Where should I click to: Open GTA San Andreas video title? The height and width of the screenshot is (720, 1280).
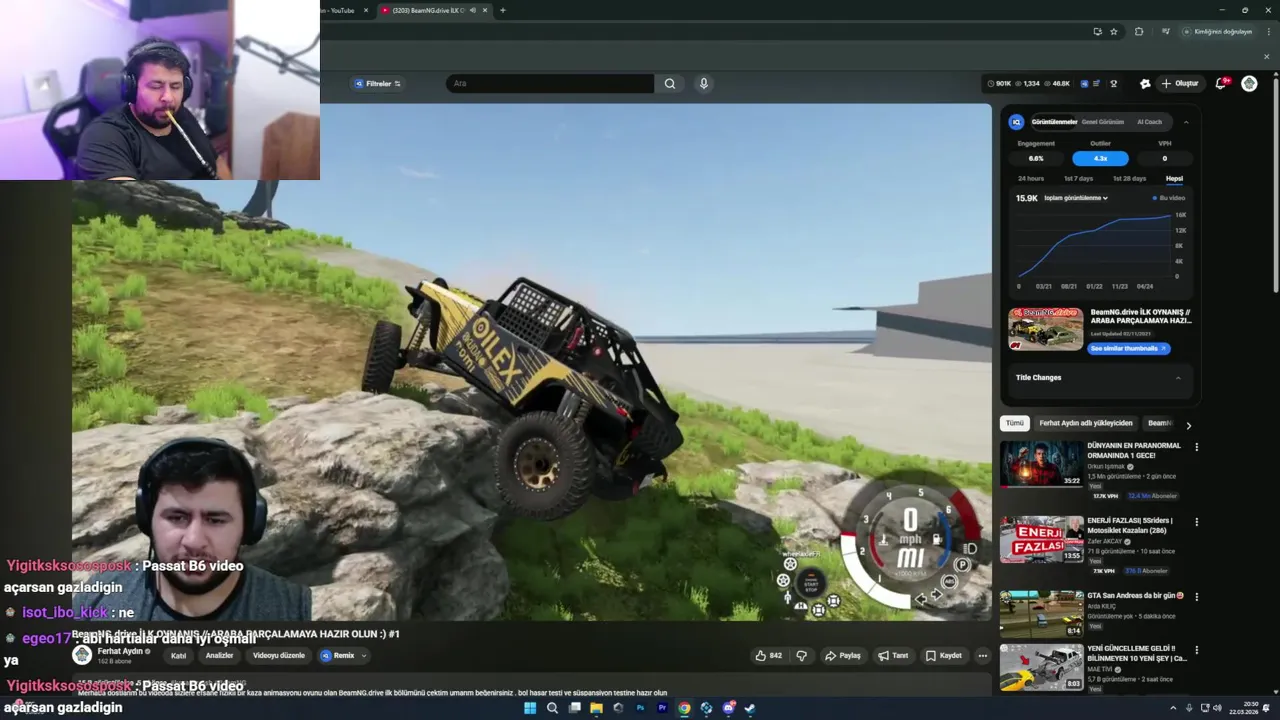(x=1134, y=596)
